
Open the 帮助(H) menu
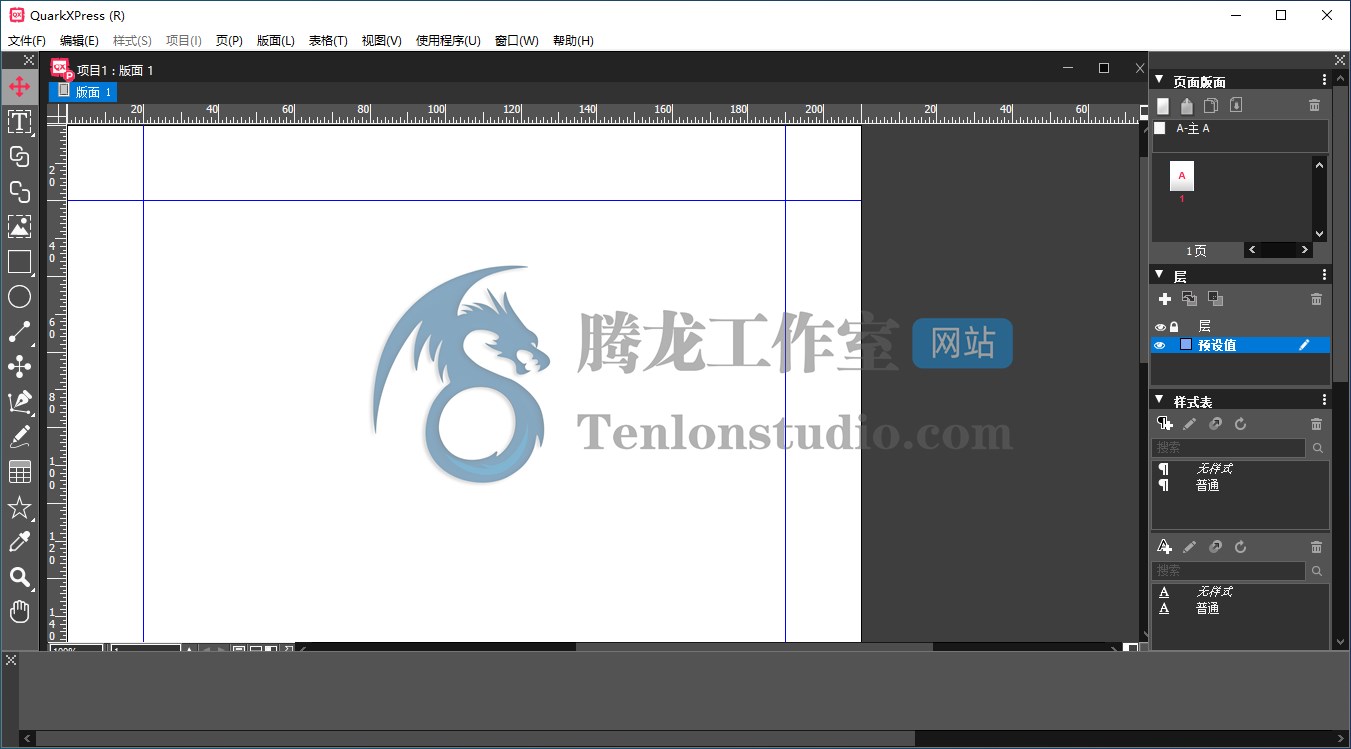pos(573,41)
